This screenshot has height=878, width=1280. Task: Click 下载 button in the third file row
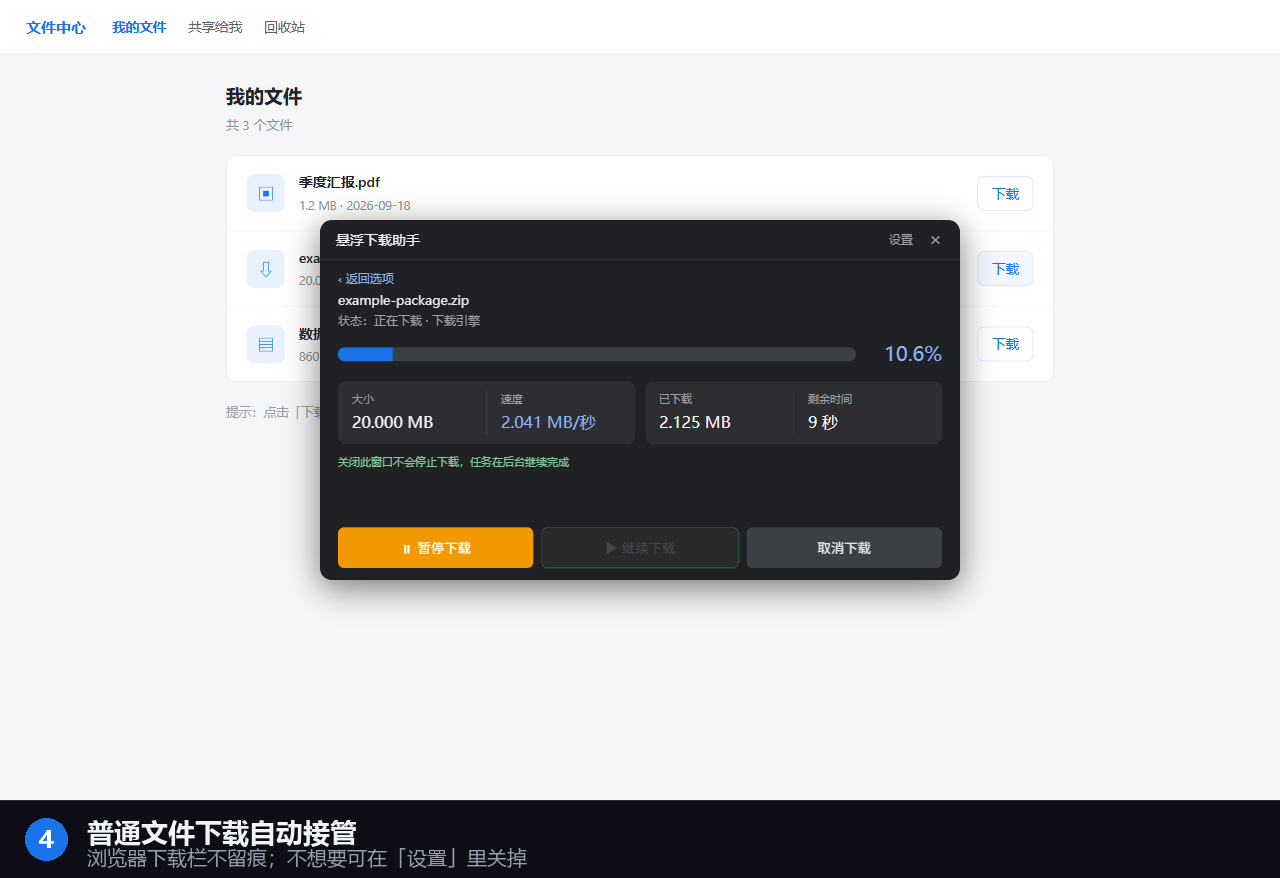tap(1005, 344)
